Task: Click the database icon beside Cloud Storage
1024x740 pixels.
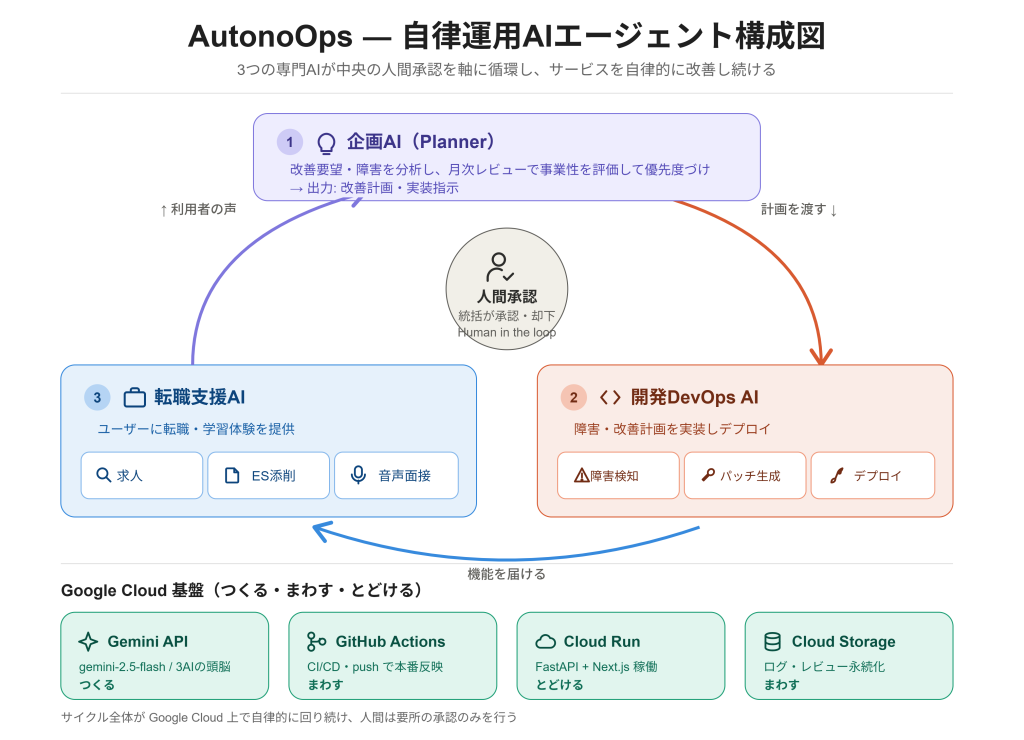Action: coord(773,641)
